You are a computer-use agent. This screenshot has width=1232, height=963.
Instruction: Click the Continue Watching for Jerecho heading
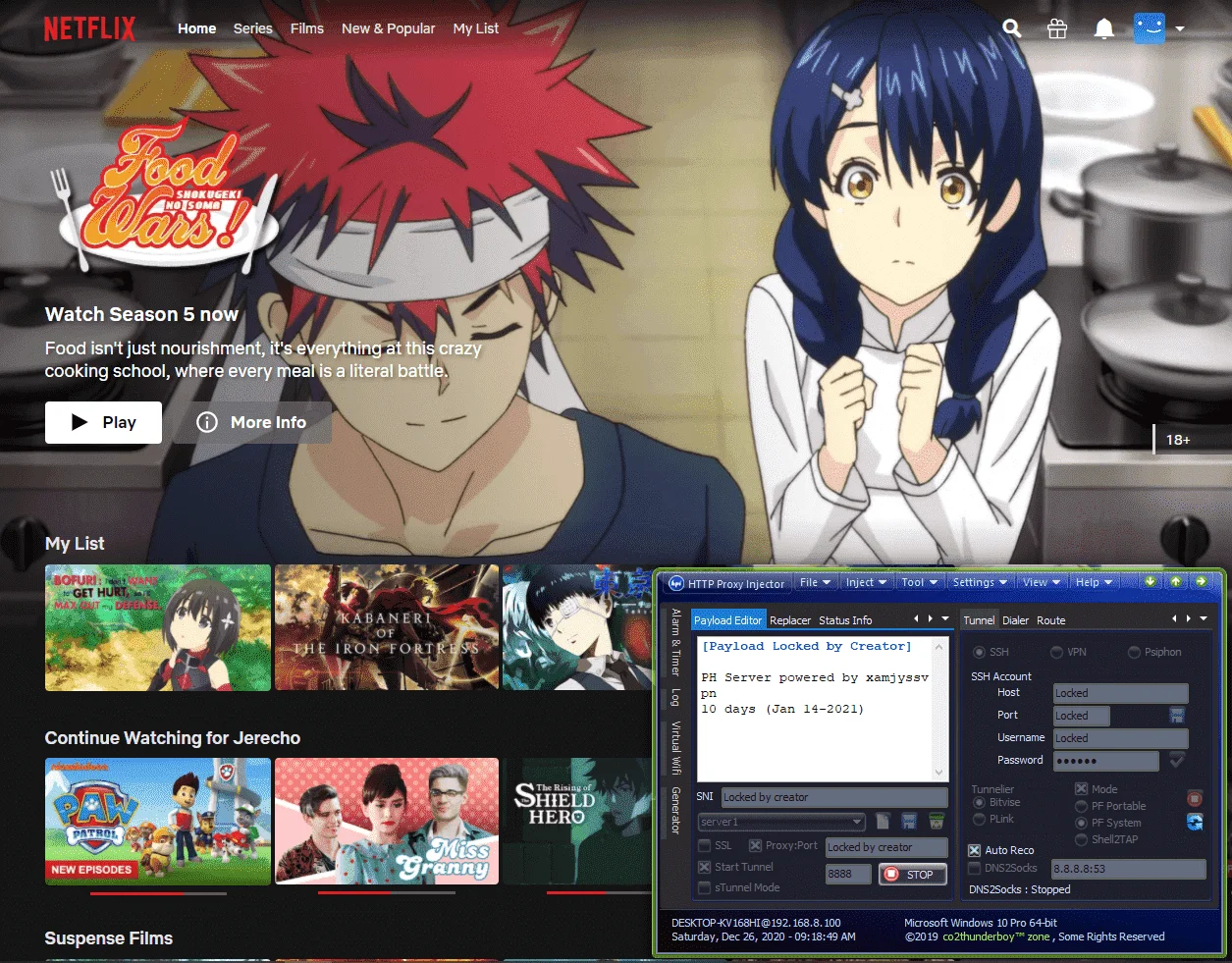coord(173,738)
